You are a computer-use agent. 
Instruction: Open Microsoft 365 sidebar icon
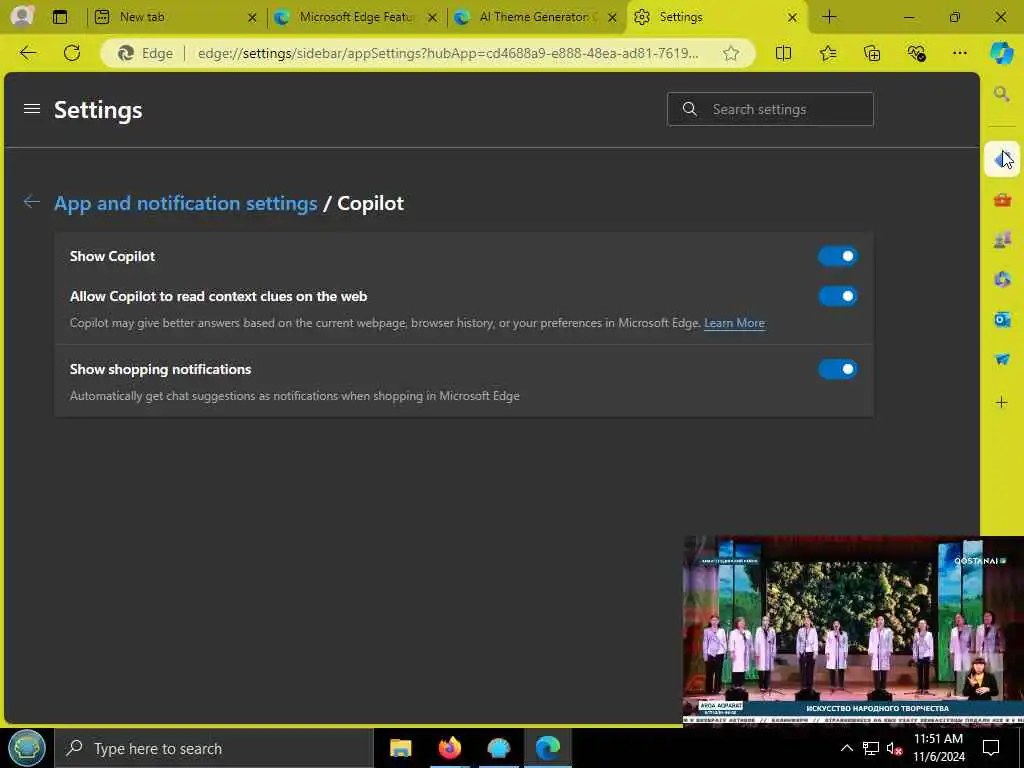click(1002, 280)
